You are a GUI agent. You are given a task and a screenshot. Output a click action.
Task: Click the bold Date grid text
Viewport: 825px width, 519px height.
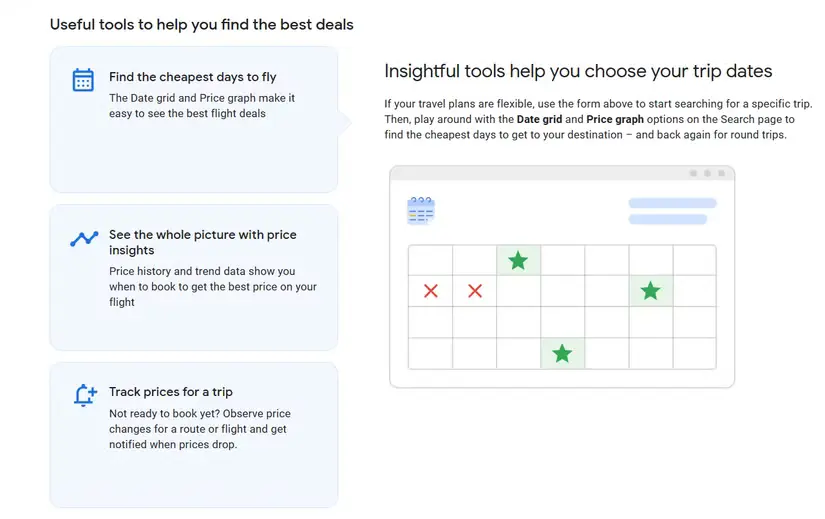543,120
